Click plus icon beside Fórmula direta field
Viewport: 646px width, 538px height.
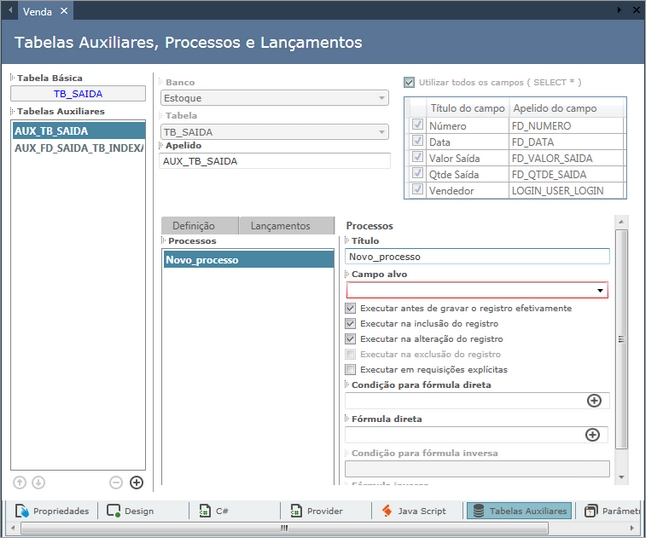pyautogui.click(x=592, y=435)
